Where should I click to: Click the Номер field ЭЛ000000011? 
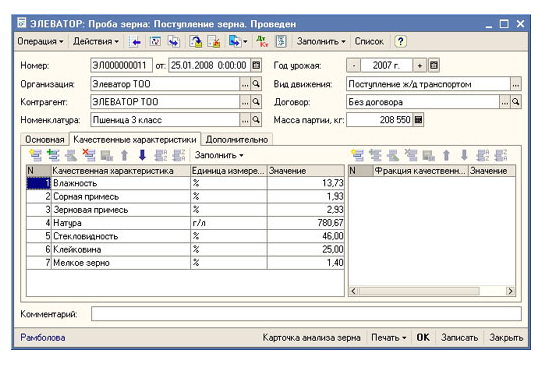(121, 65)
